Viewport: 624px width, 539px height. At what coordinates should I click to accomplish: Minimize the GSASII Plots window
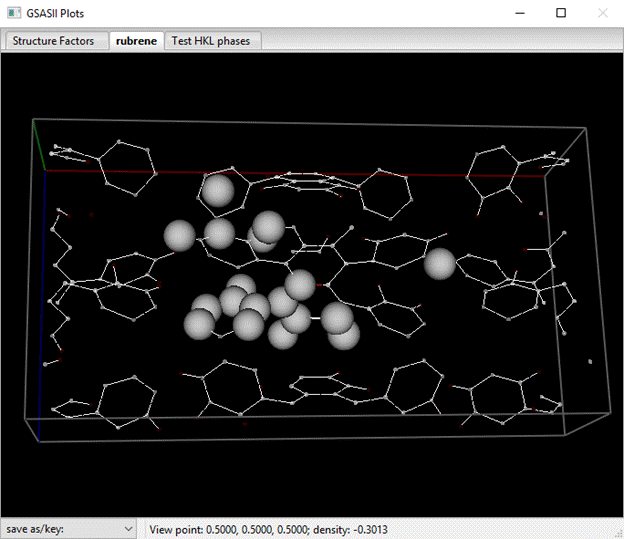pos(519,13)
